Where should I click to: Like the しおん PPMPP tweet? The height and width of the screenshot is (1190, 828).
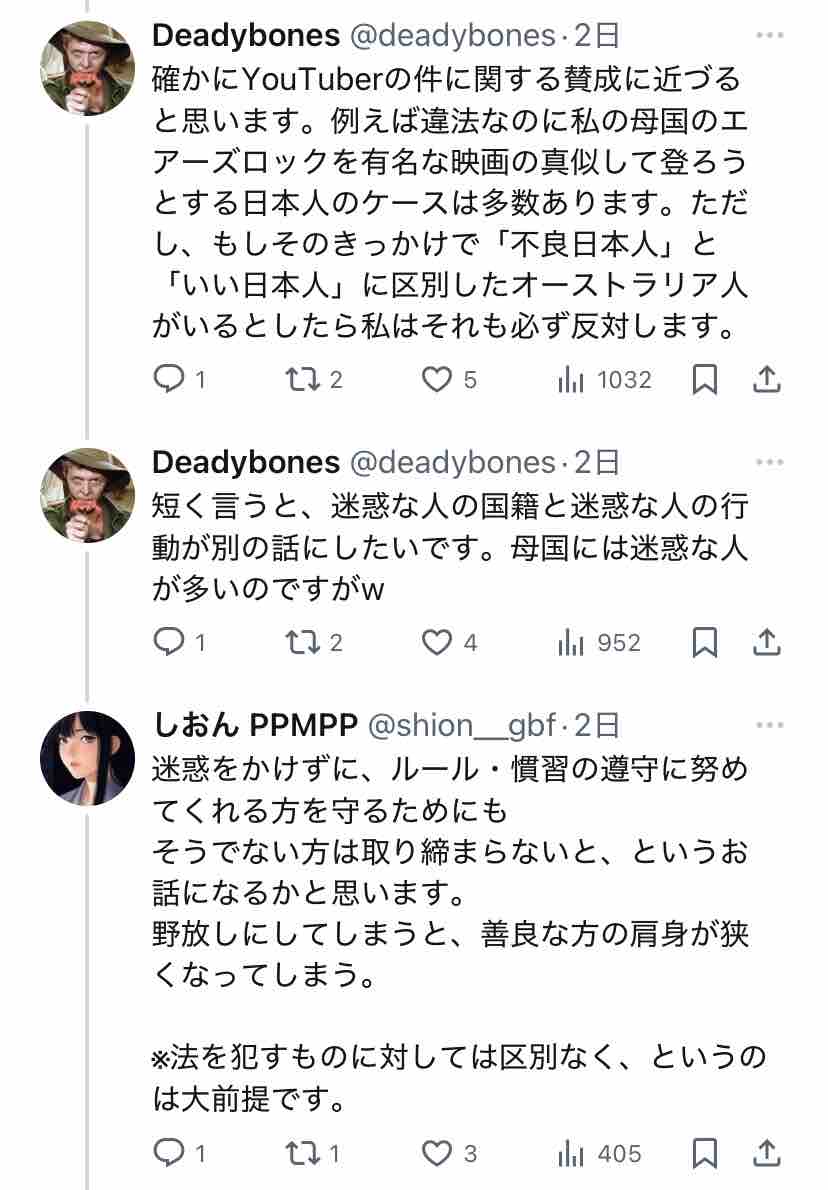coord(436,1154)
